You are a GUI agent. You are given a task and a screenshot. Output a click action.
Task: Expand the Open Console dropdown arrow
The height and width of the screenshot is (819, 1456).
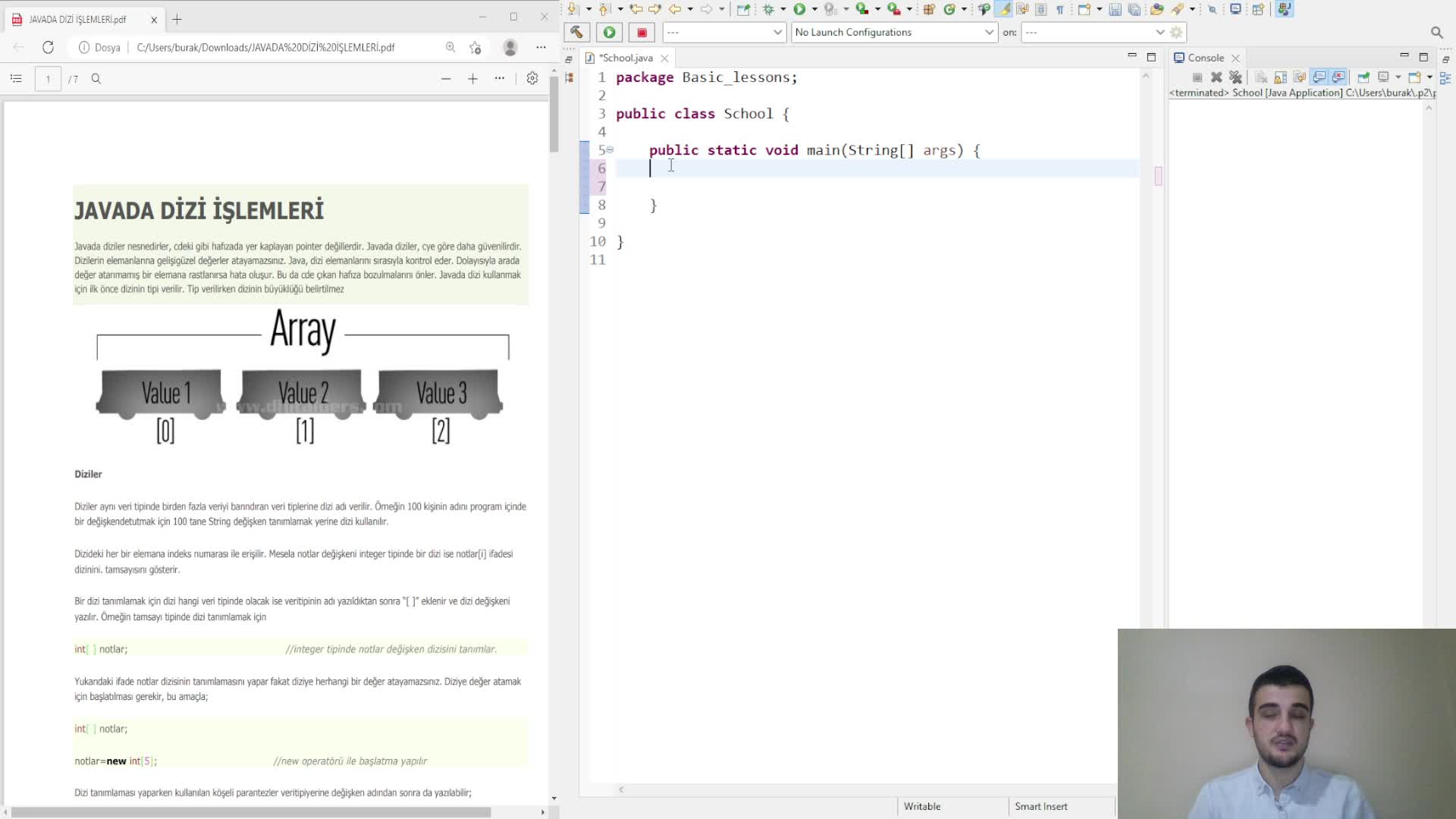tap(1429, 77)
